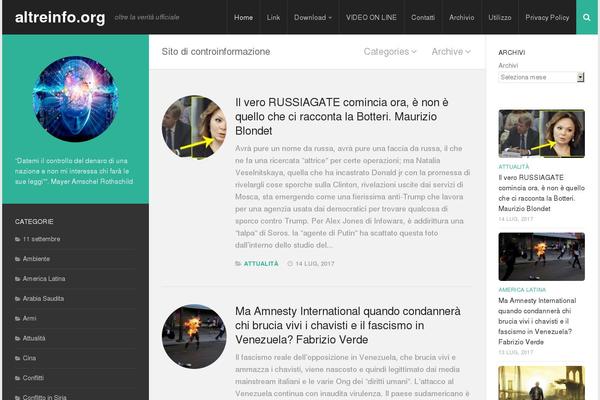
Task: Click folder icon next to ATTUALITÀ post tag
Action: [238, 264]
